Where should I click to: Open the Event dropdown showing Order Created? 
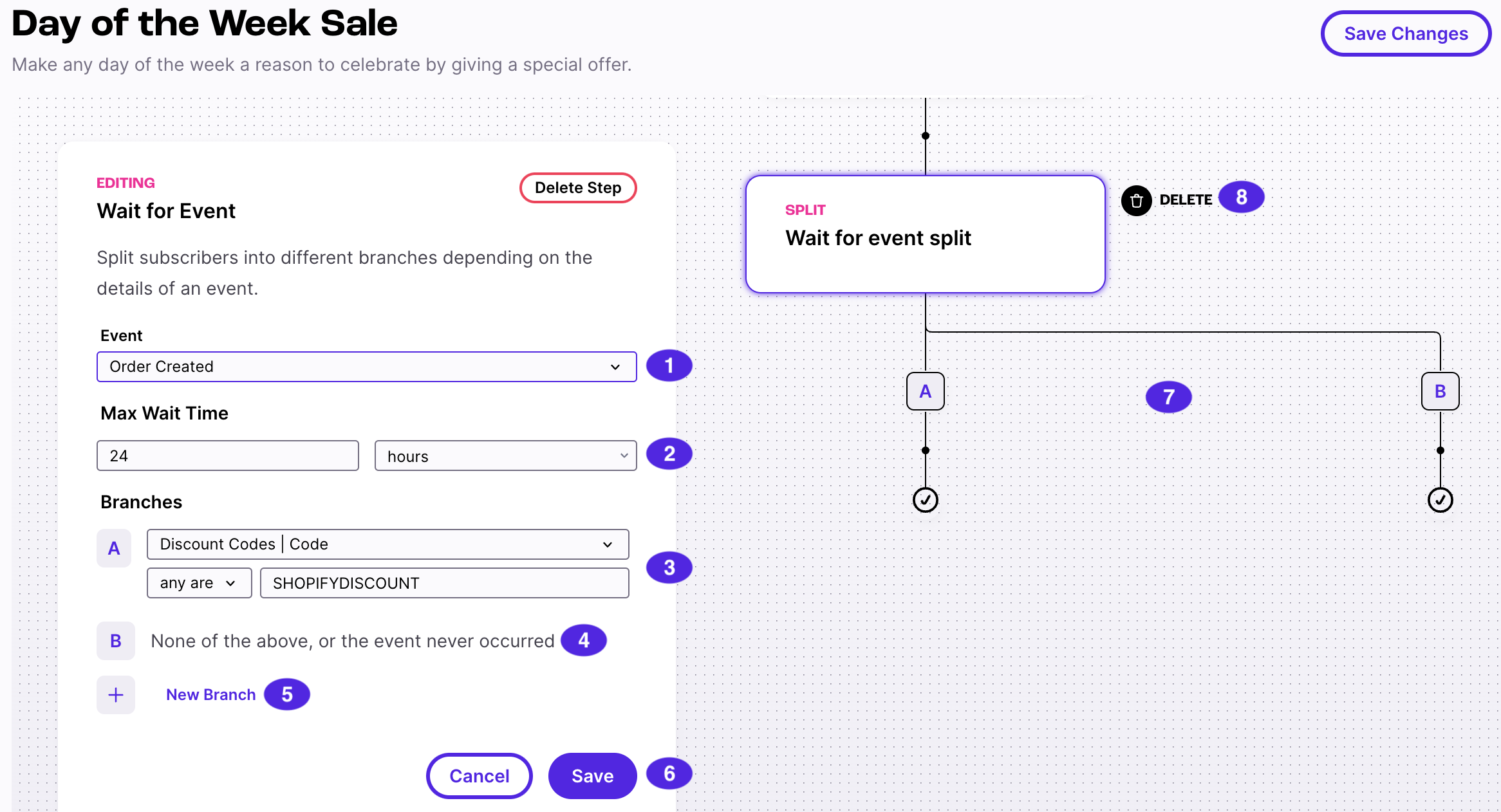click(366, 367)
